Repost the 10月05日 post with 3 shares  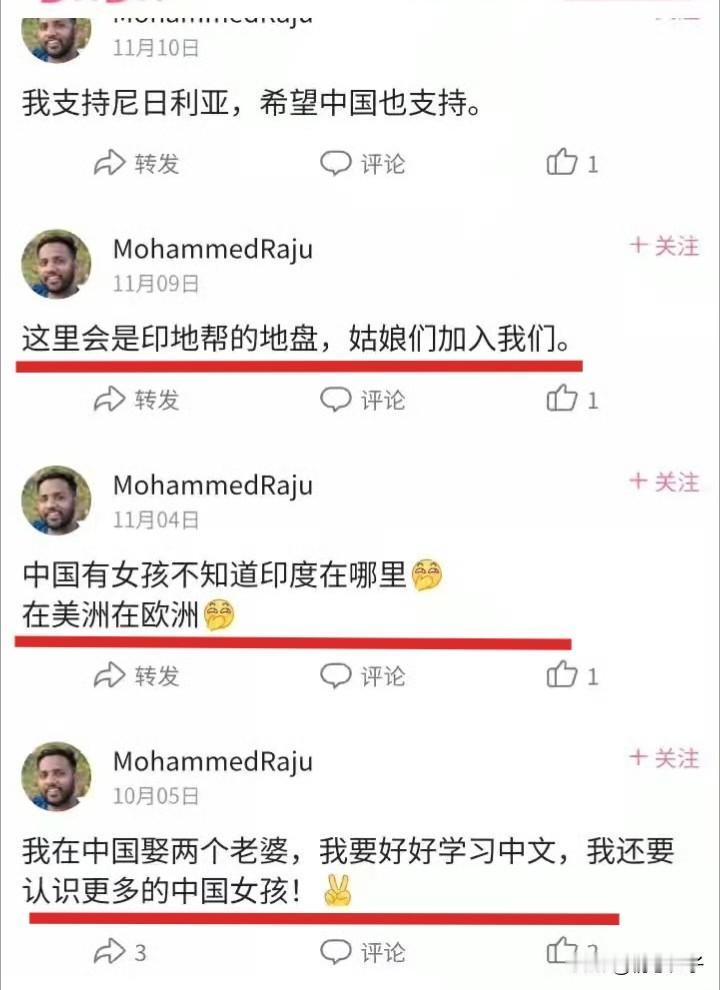[x=120, y=951]
